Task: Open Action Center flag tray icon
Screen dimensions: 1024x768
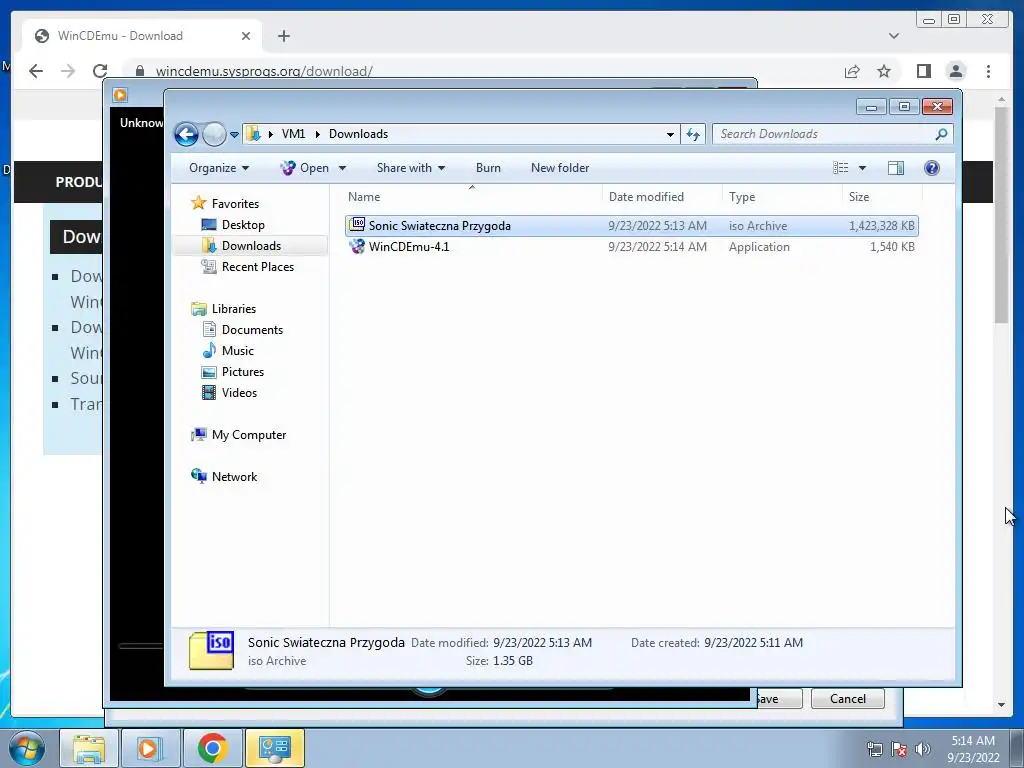Action: coord(899,749)
